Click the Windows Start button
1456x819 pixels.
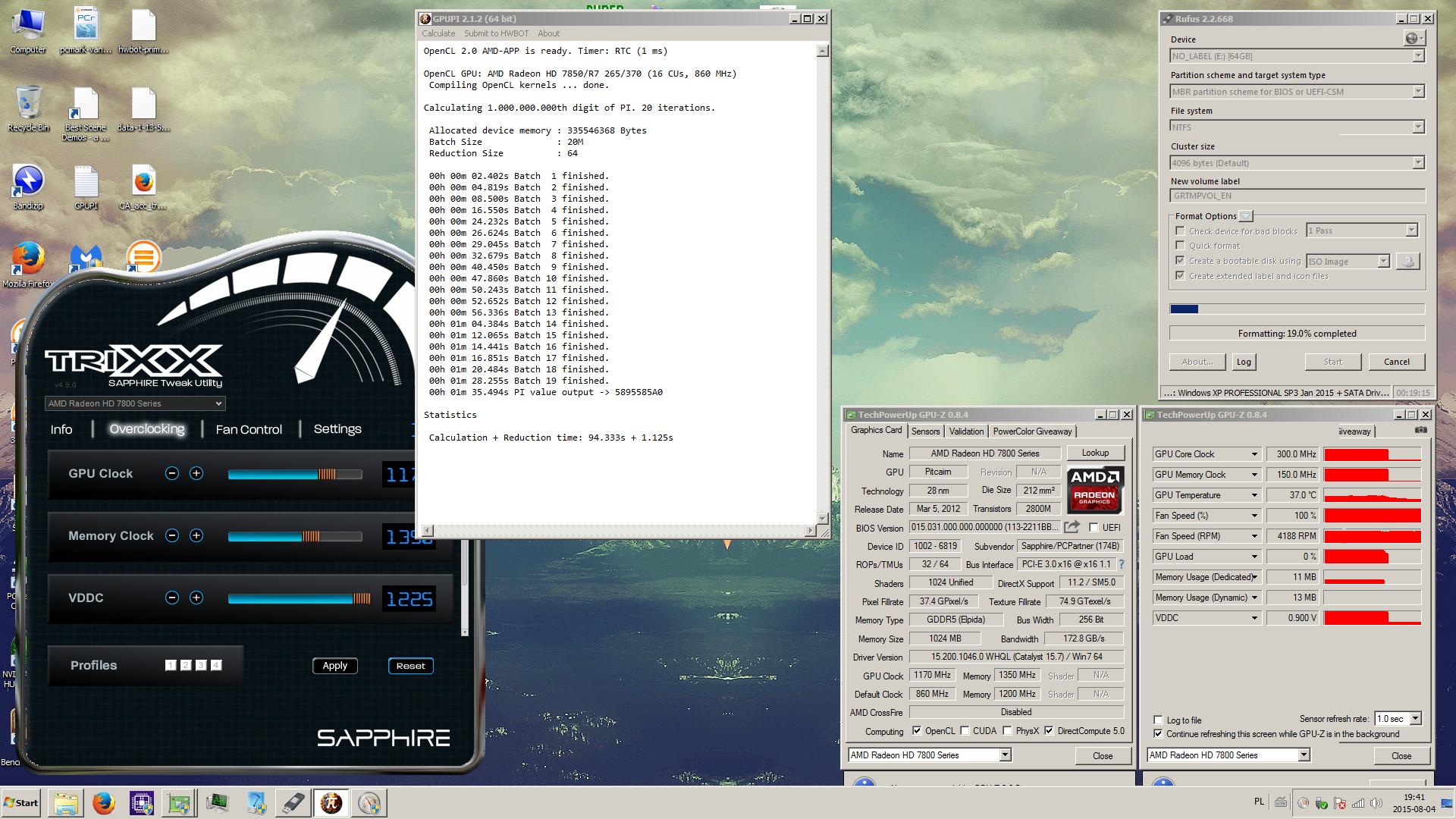tap(22, 803)
